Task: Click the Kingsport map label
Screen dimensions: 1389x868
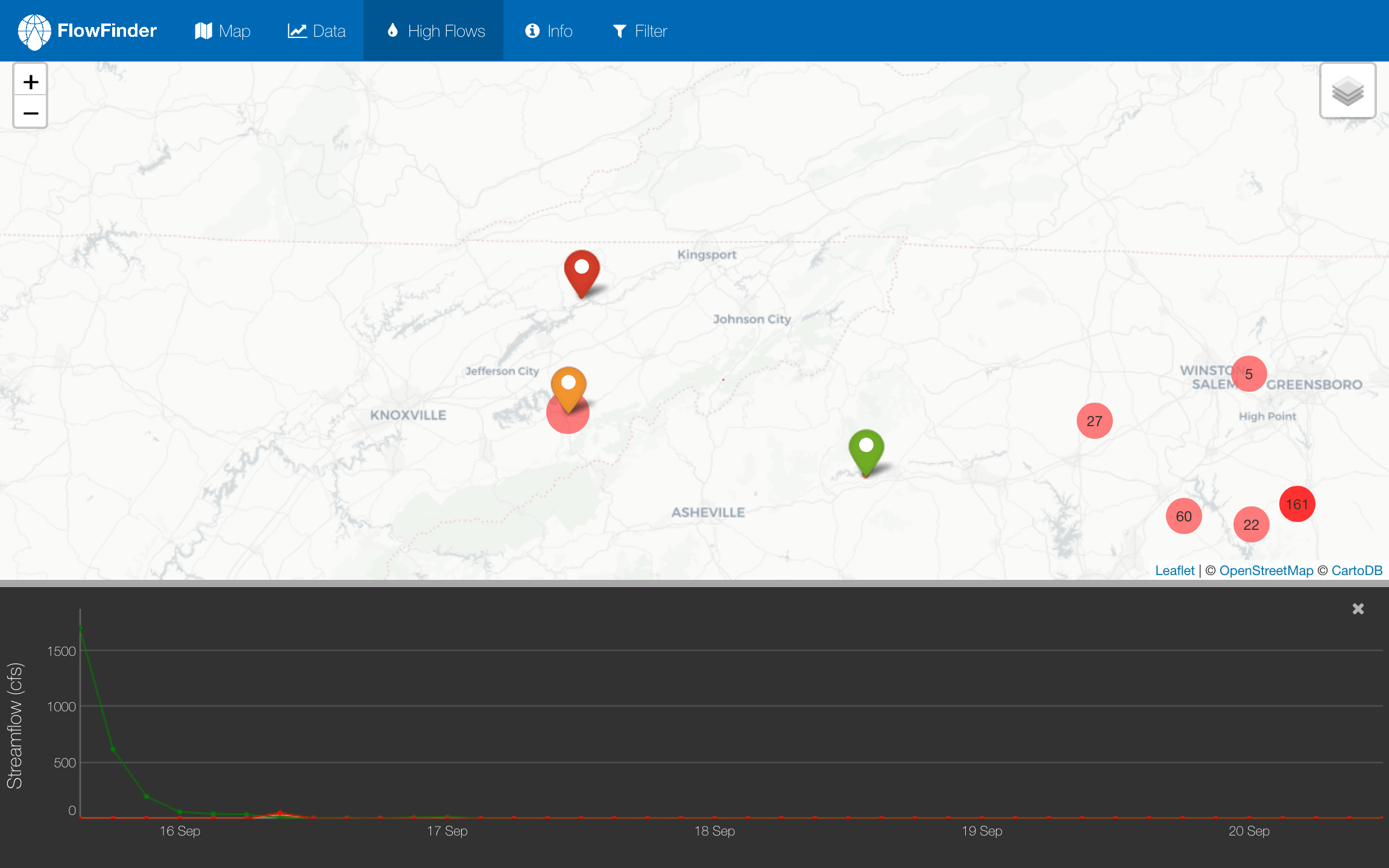Action: coord(707,254)
